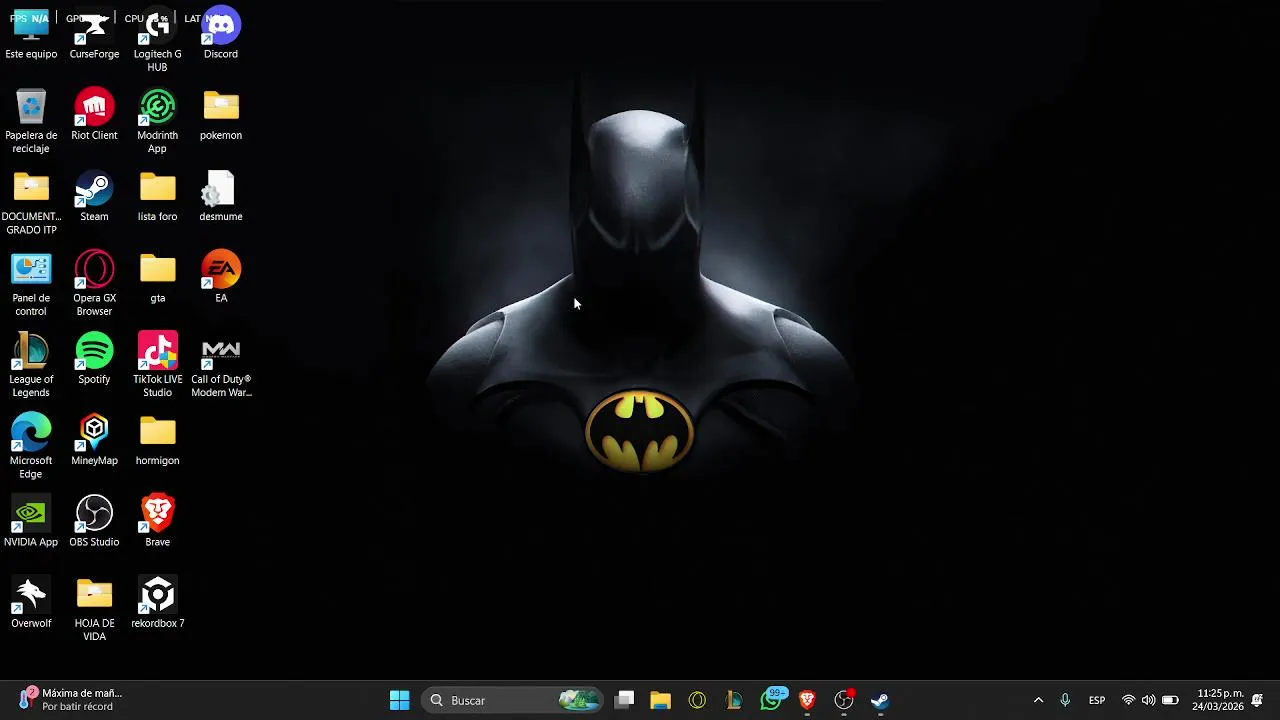Select the TikTok LIVE Studio shortcut
The image size is (1280, 720).
click(x=157, y=366)
